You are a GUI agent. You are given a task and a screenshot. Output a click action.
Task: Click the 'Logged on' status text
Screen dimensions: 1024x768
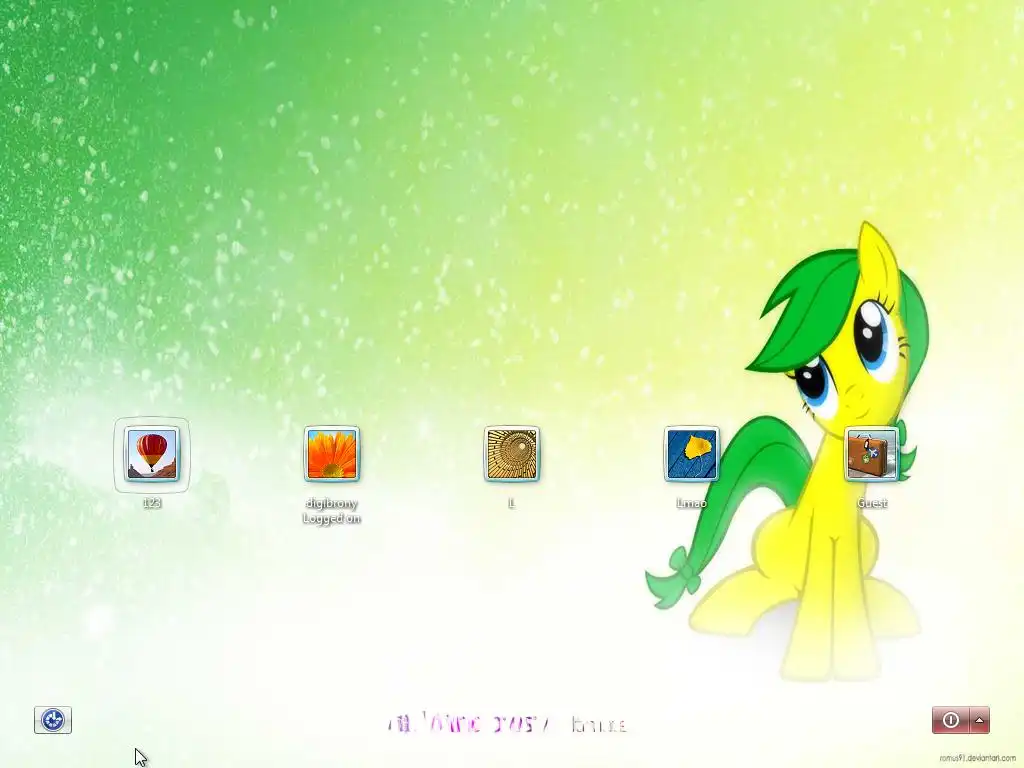[332, 519]
